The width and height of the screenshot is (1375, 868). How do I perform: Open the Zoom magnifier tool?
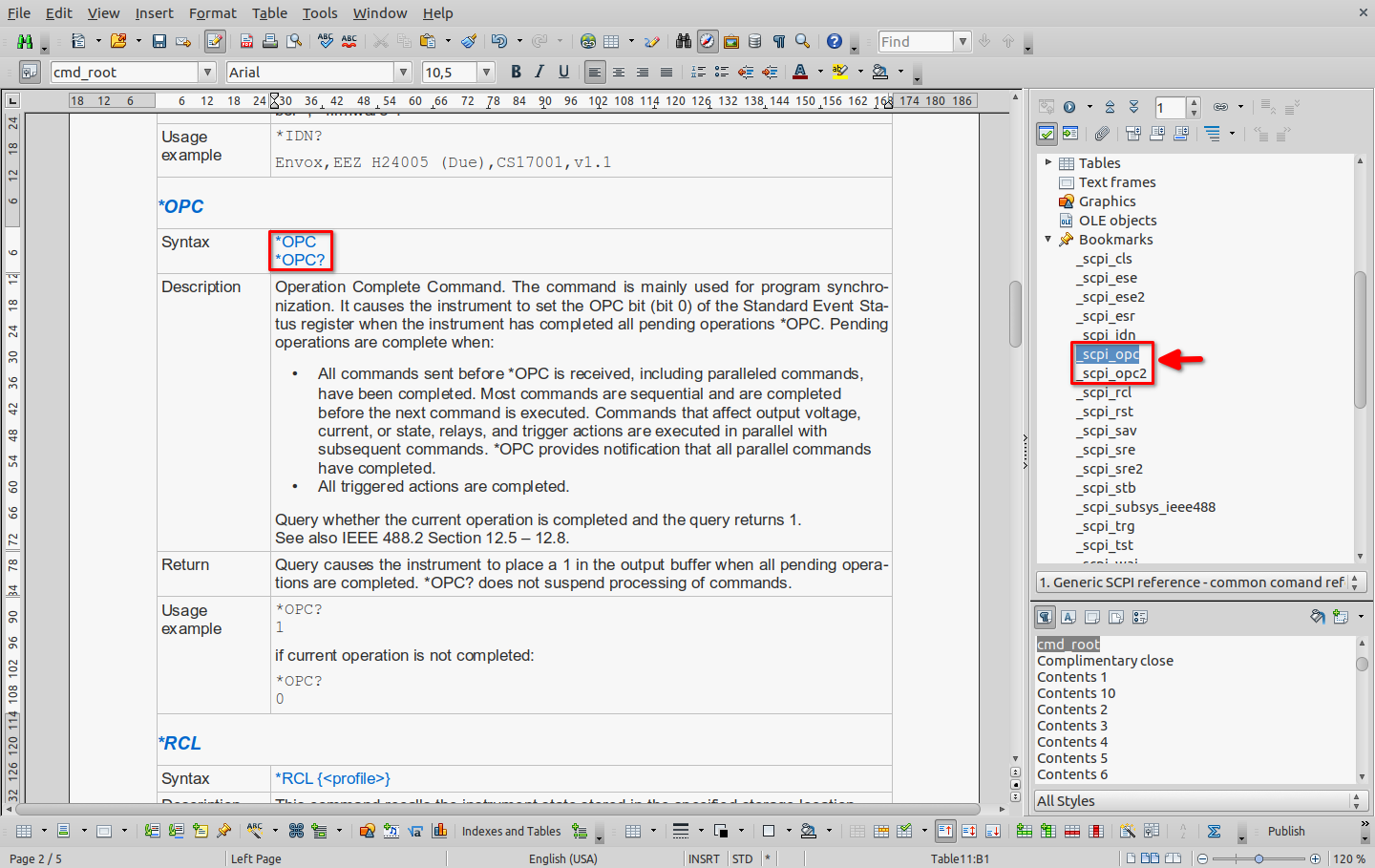[x=803, y=41]
